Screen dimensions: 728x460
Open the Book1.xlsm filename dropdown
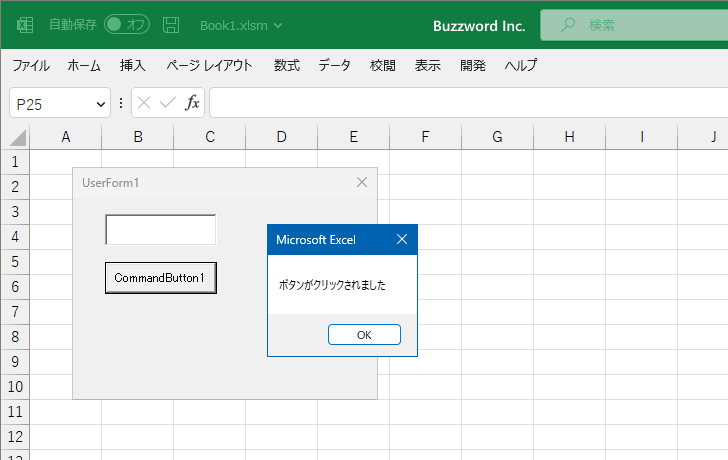(241, 26)
